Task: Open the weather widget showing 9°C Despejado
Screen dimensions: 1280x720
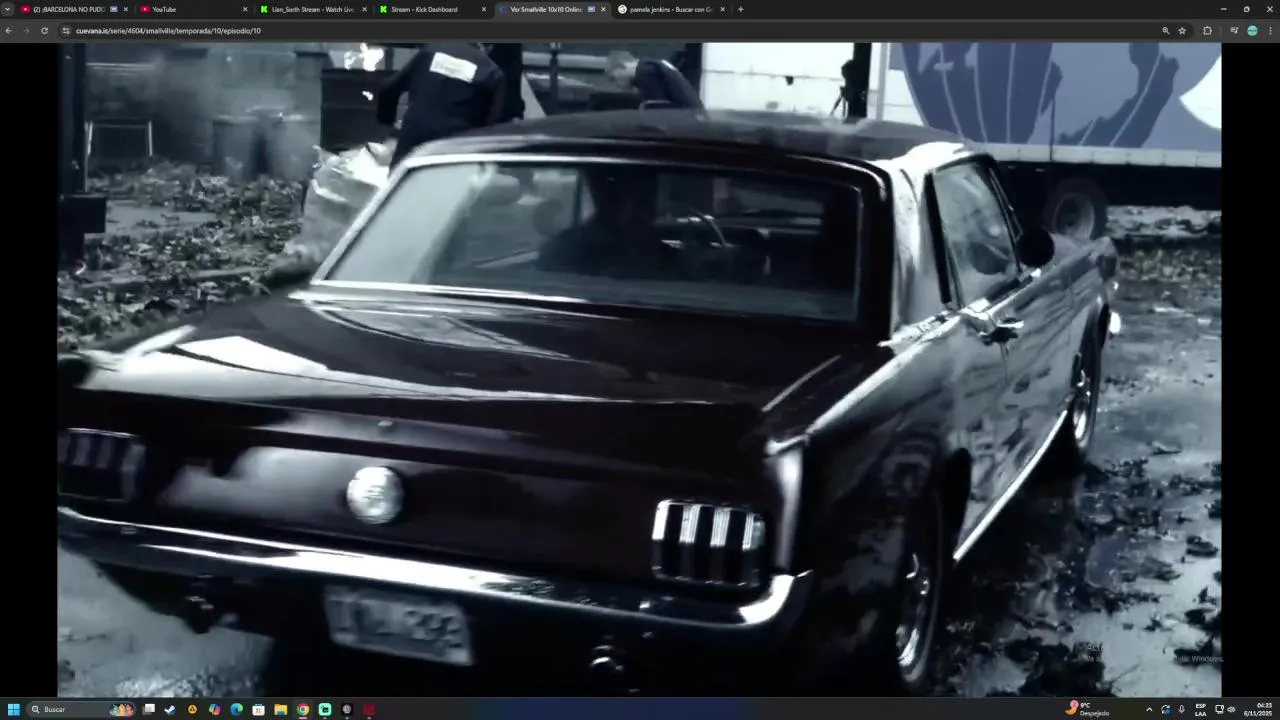Action: click(x=1089, y=709)
